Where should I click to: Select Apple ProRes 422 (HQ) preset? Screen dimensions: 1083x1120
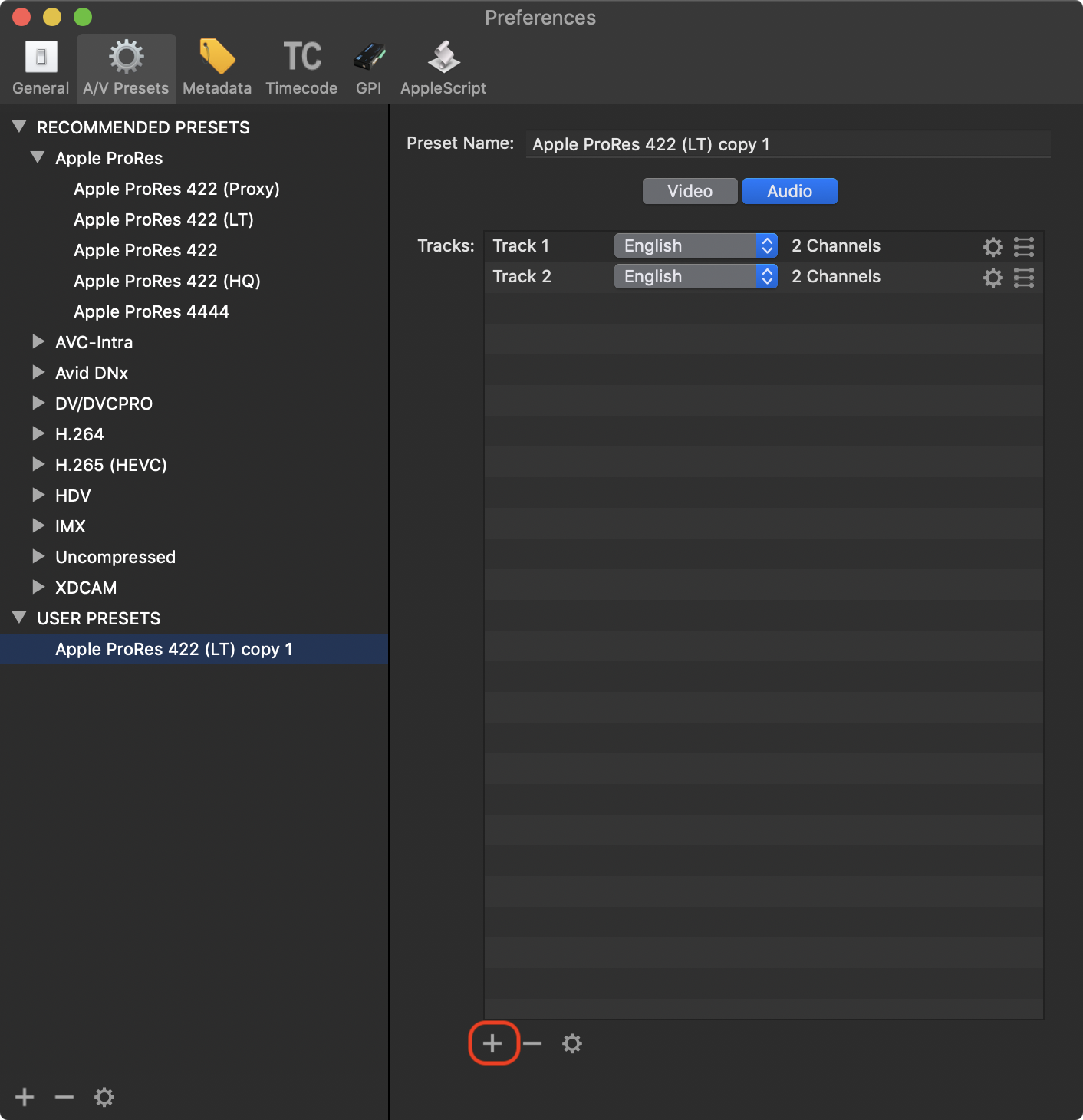pos(167,281)
